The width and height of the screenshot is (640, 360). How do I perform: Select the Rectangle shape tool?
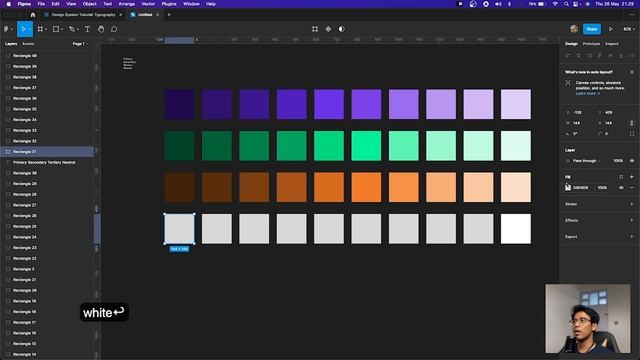pyautogui.click(x=56, y=29)
